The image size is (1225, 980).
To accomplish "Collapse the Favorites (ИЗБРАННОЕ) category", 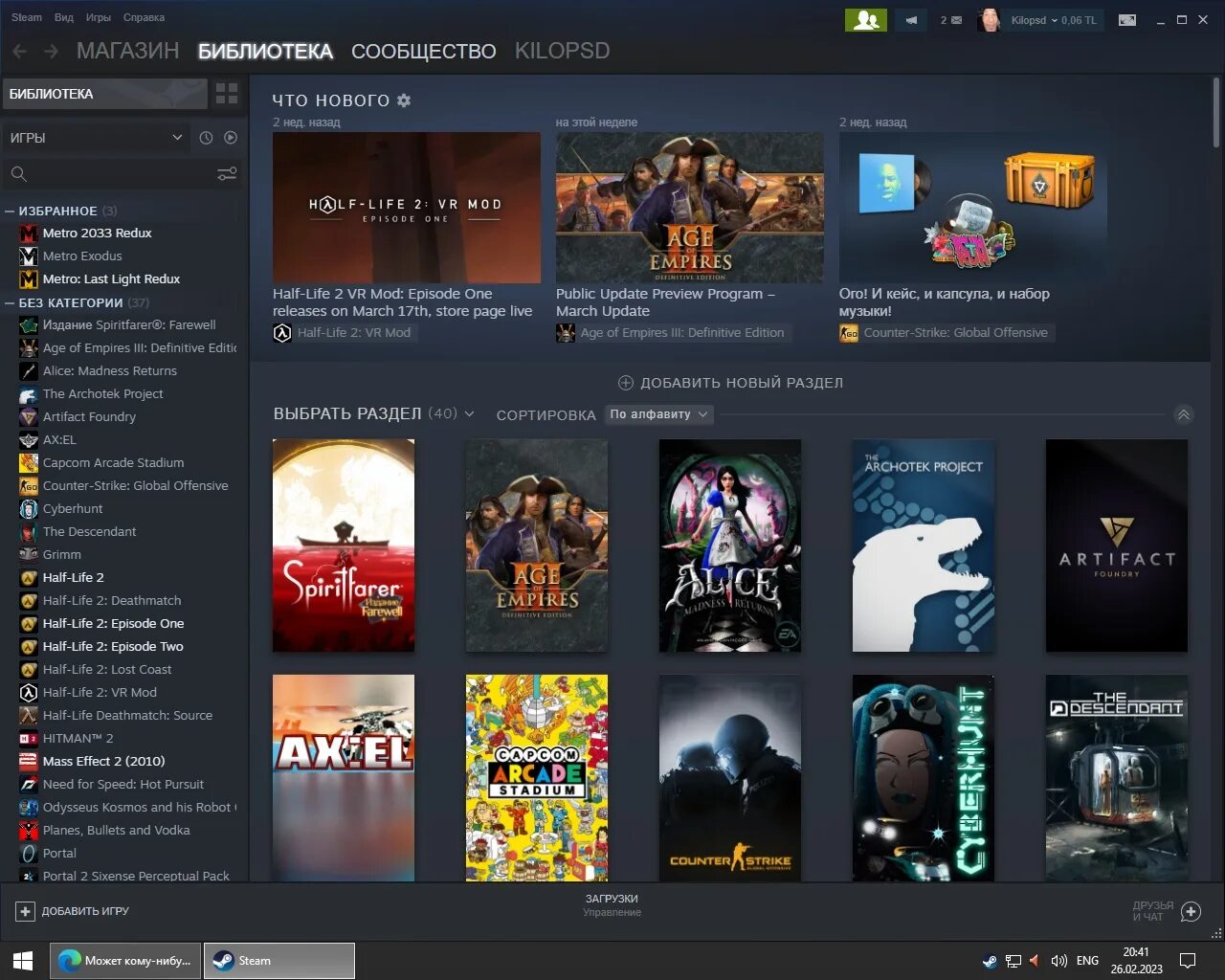I will click(x=10, y=211).
